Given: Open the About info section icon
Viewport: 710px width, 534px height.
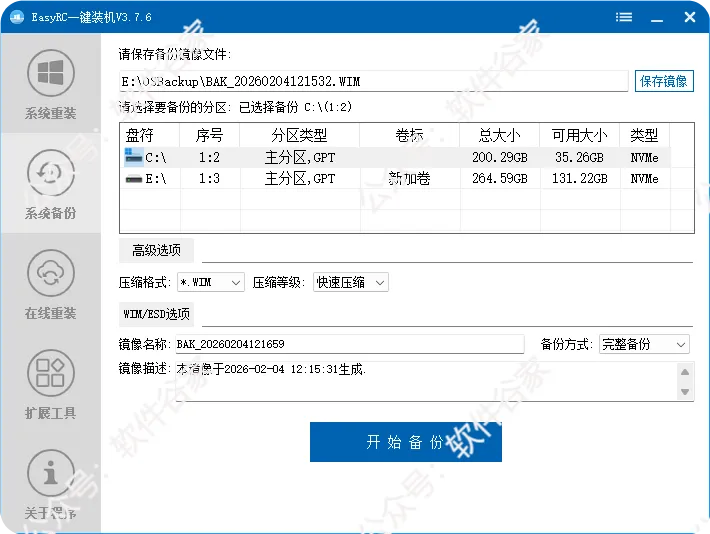Looking at the screenshot, I should [50, 473].
